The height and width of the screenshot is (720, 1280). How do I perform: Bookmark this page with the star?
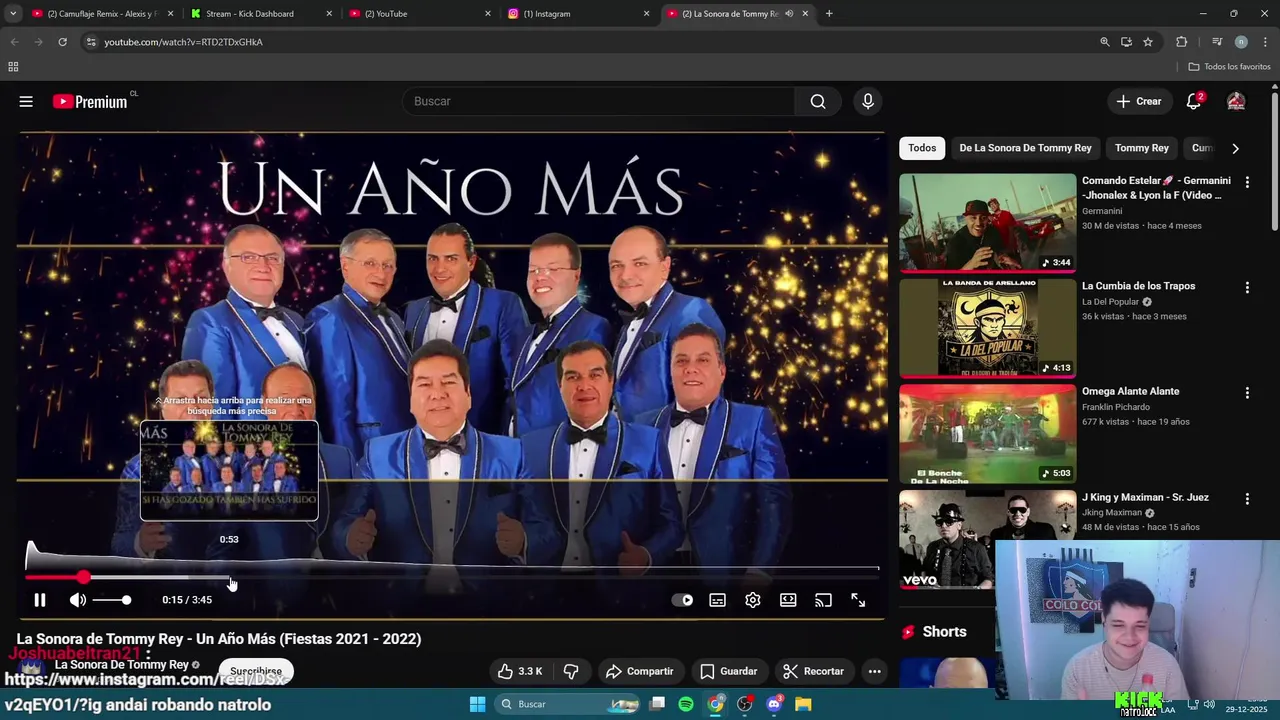tap(1148, 42)
